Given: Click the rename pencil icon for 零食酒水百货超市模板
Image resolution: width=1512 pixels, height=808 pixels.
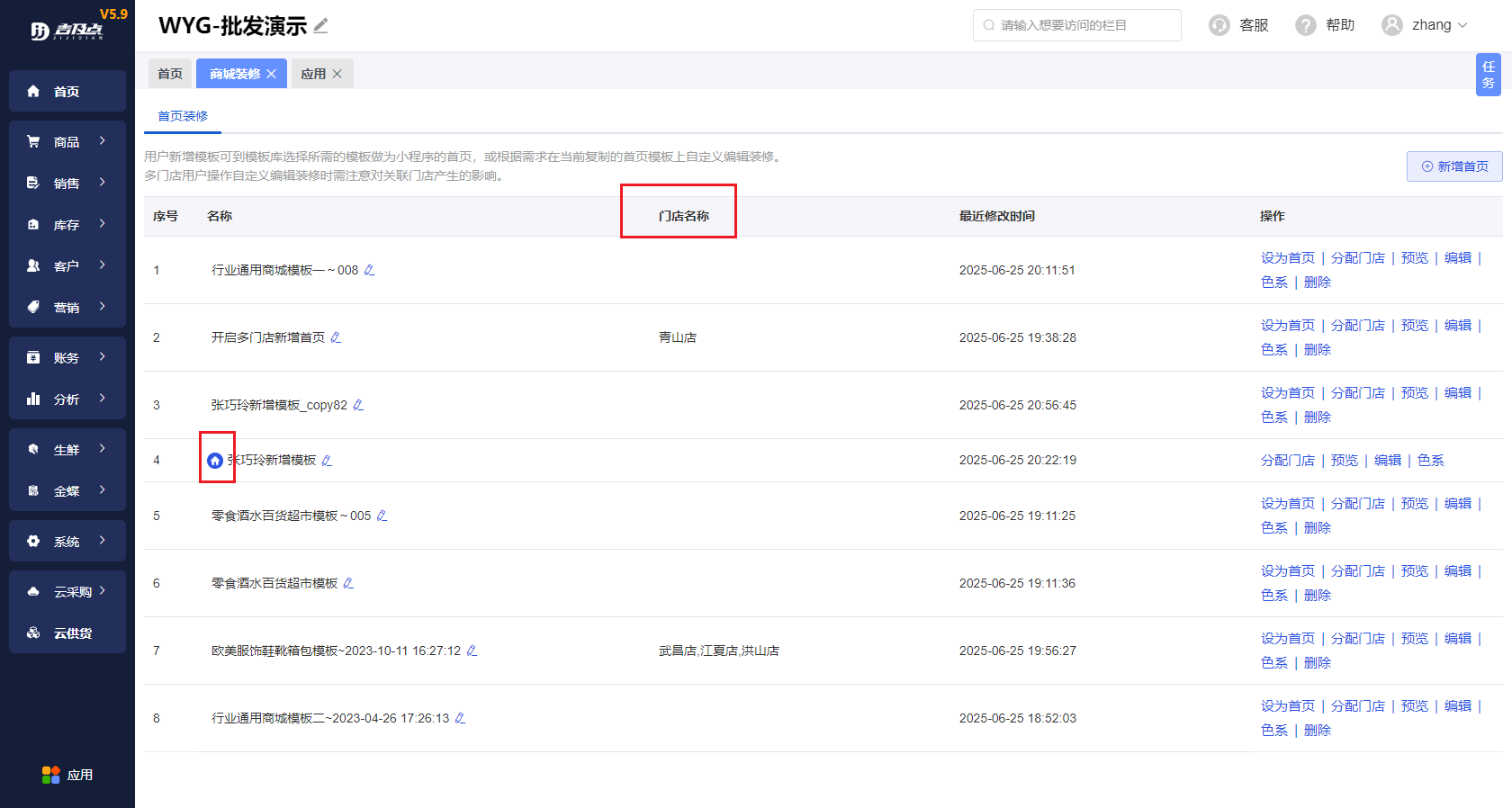Looking at the screenshot, I should [348, 584].
